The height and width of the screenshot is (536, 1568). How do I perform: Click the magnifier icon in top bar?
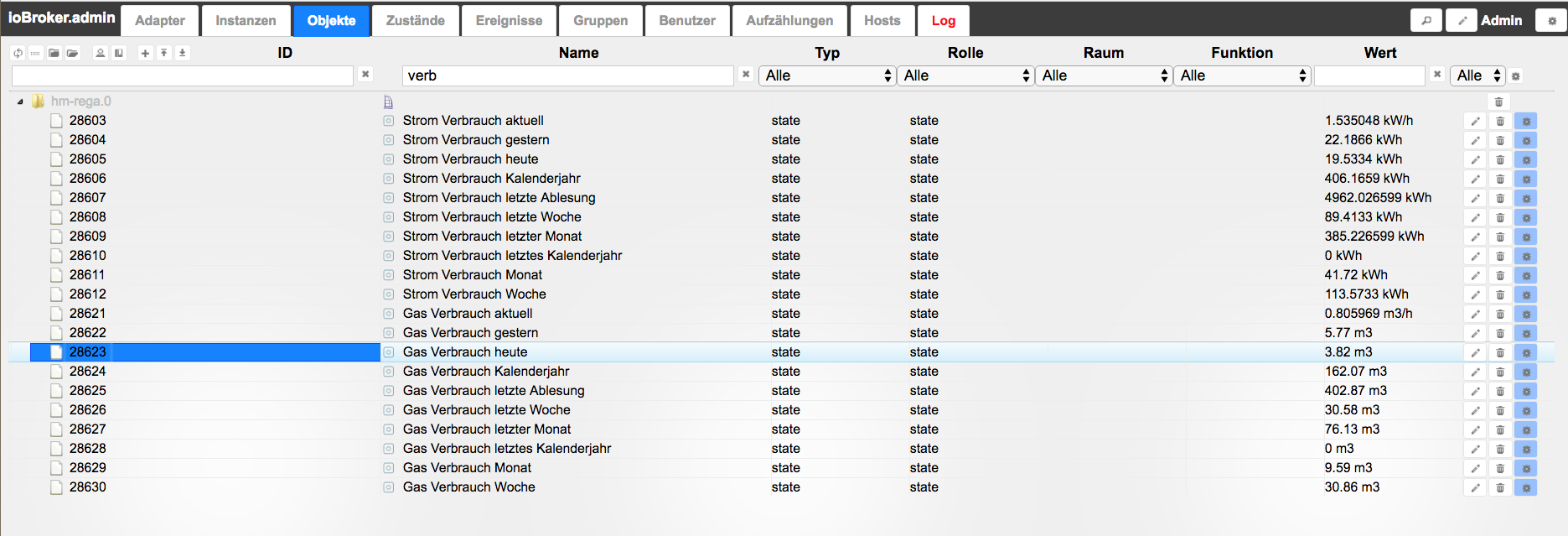pyautogui.click(x=1426, y=20)
